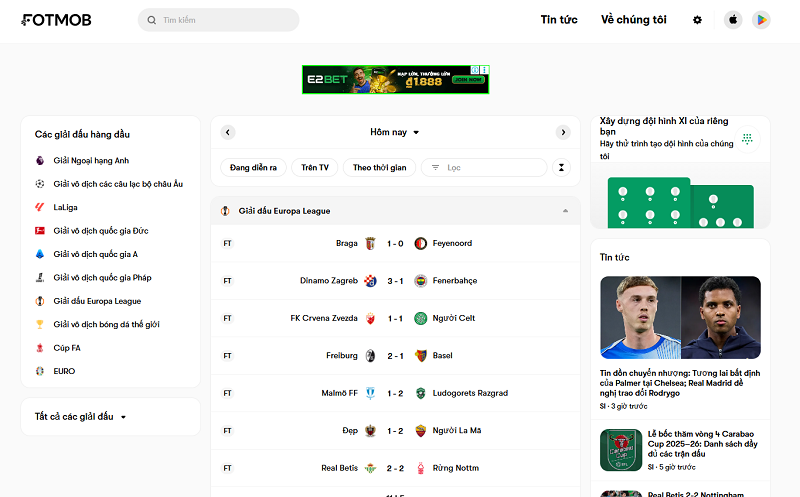
Task: Go to previous day with left arrow
Action: 228,132
